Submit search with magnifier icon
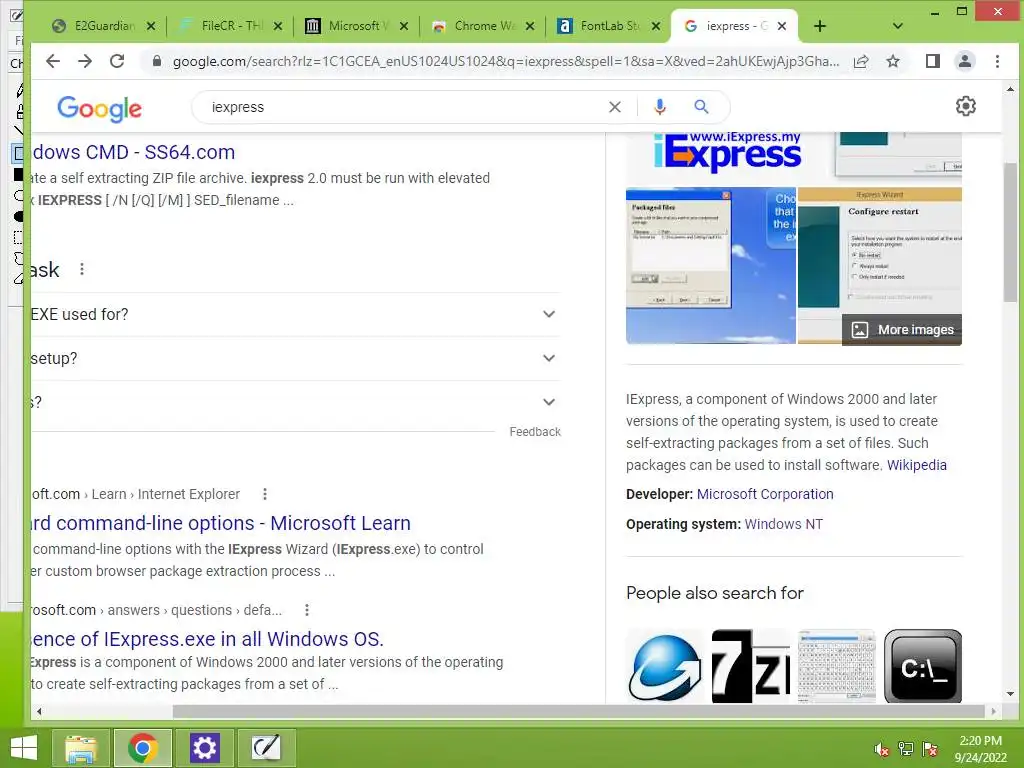 point(701,106)
